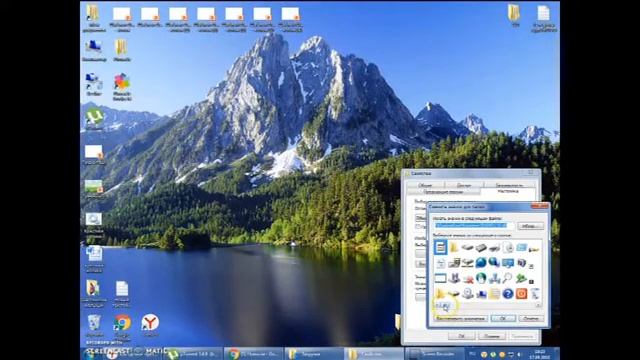Pick the drive with red X icon
Image resolution: width=640 pixels, height=360 pixels.
pyautogui.click(x=468, y=279)
